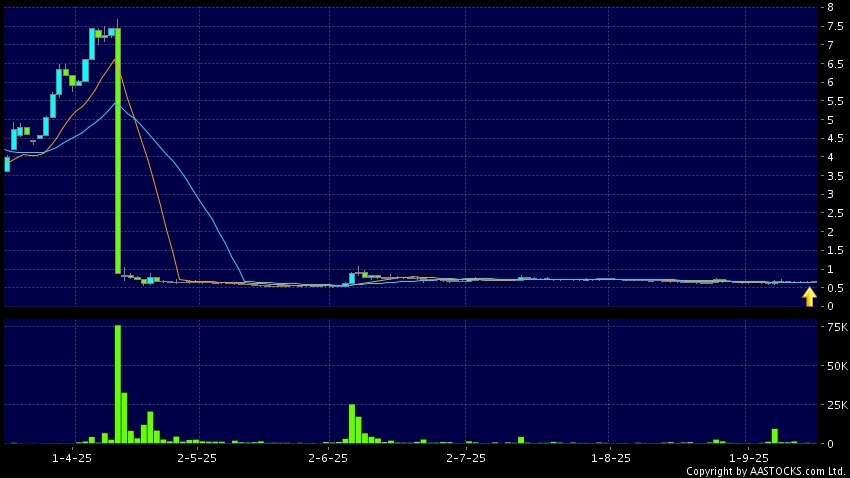
Task: Click the "5.5" price axis label
Action: (835, 101)
